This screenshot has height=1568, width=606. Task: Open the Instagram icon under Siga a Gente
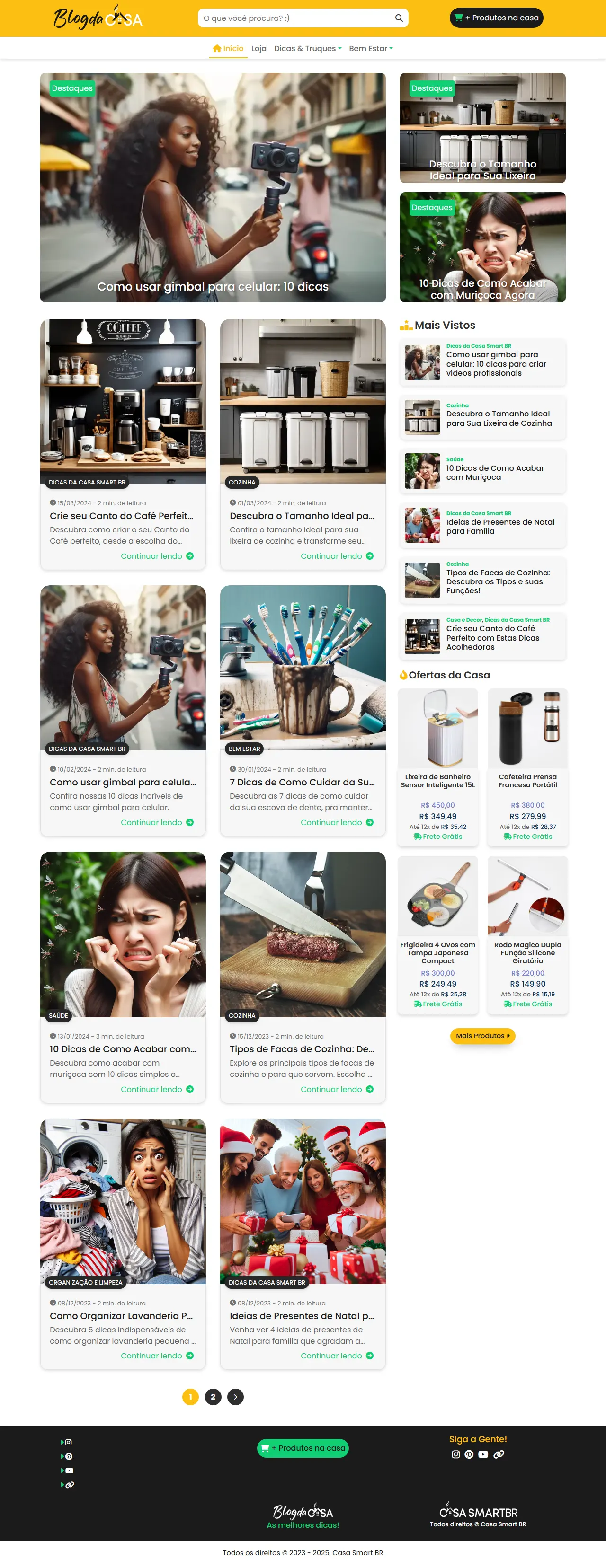point(455,1454)
